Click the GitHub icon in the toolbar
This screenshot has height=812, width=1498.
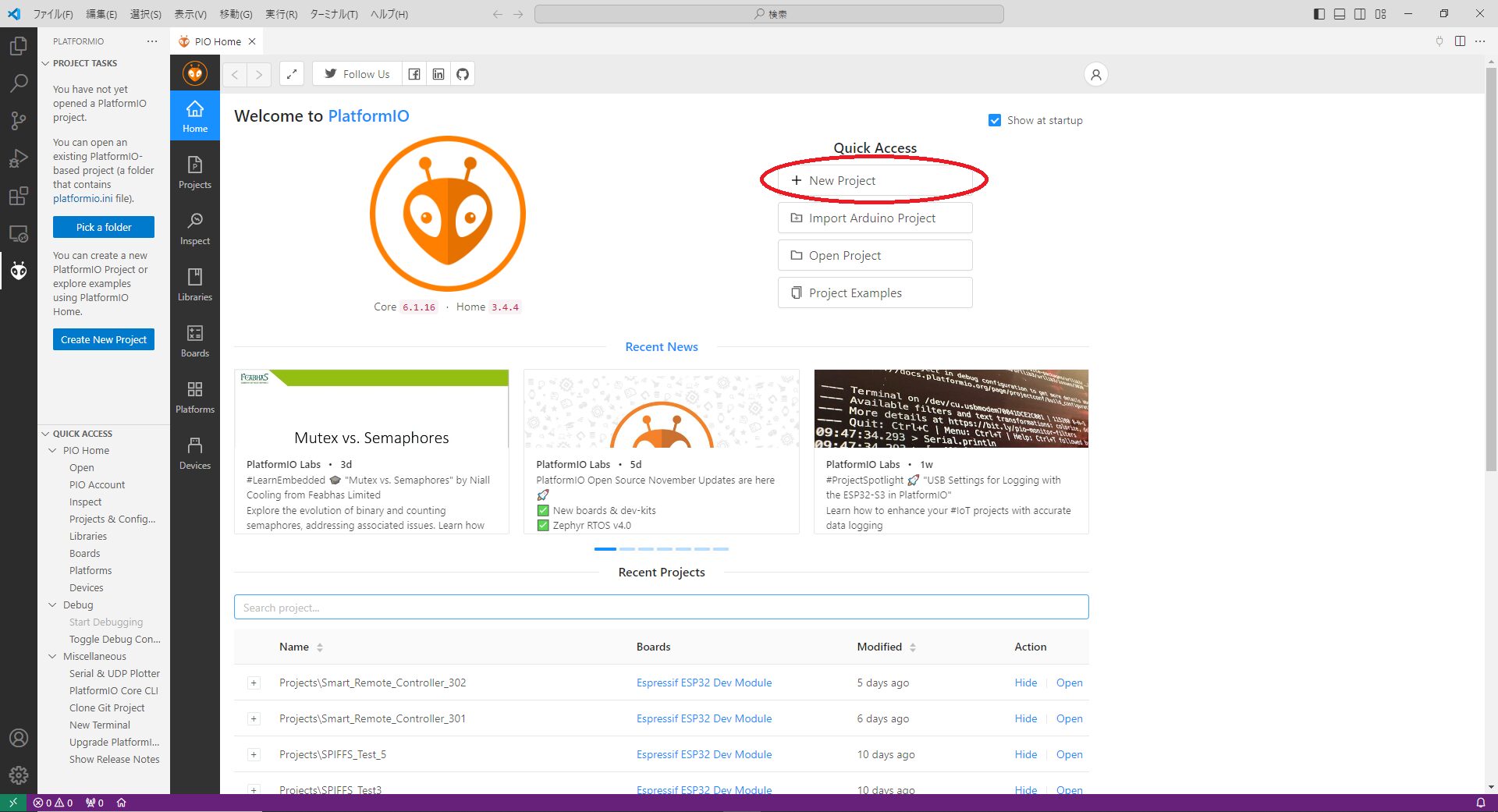point(463,74)
